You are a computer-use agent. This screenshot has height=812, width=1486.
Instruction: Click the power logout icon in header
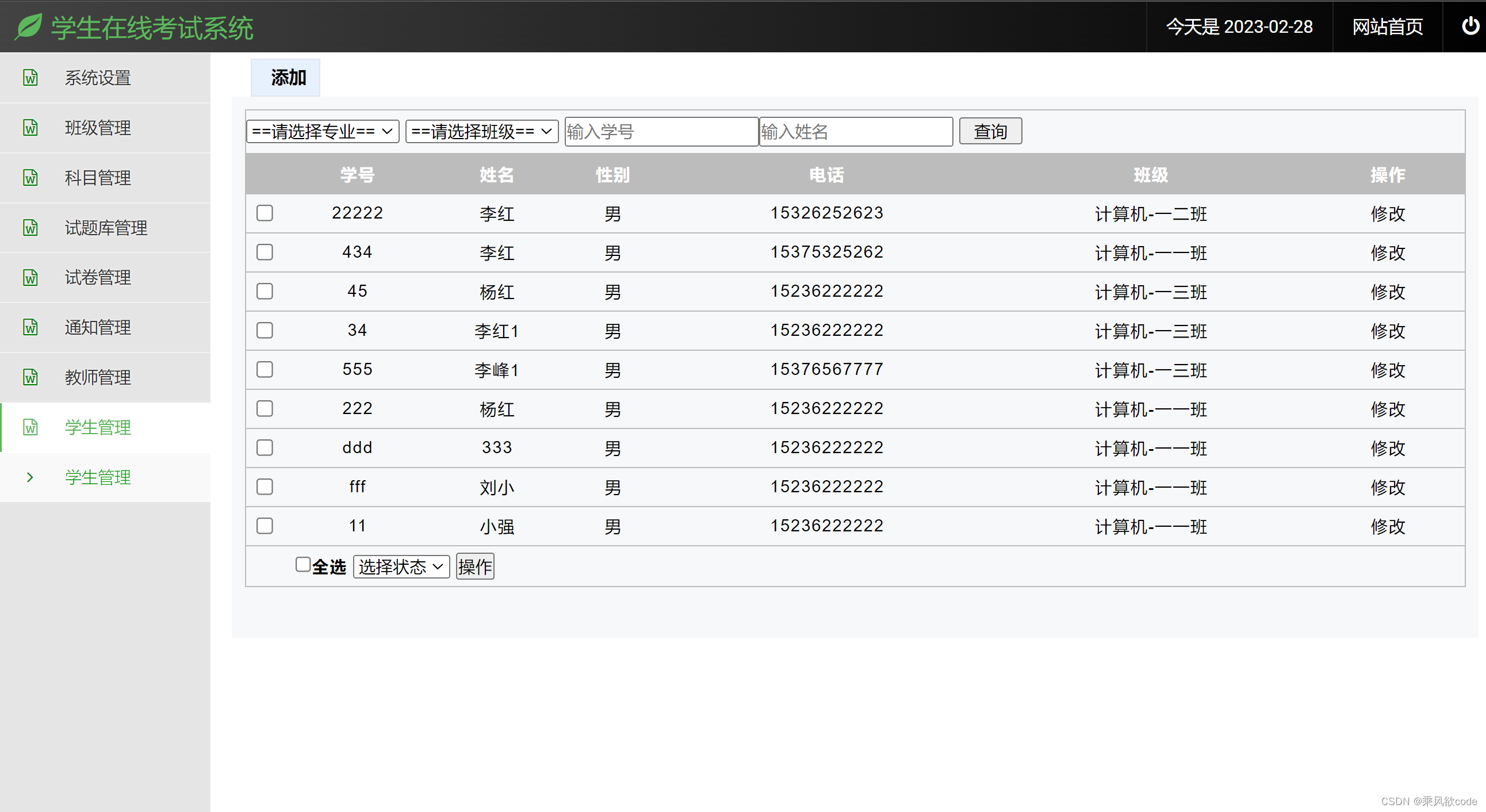[1470, 26]
